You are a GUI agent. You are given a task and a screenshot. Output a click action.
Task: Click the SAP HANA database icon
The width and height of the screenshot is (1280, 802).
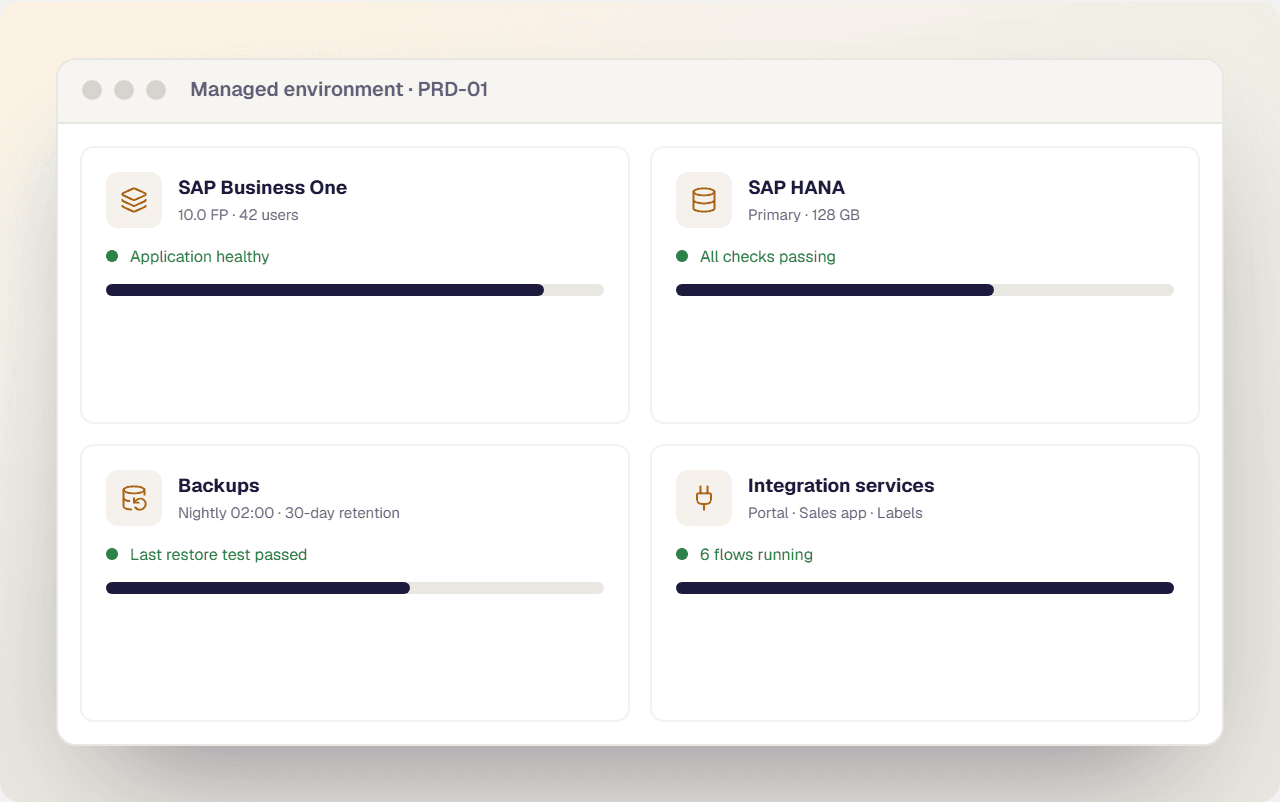[704, 200]
